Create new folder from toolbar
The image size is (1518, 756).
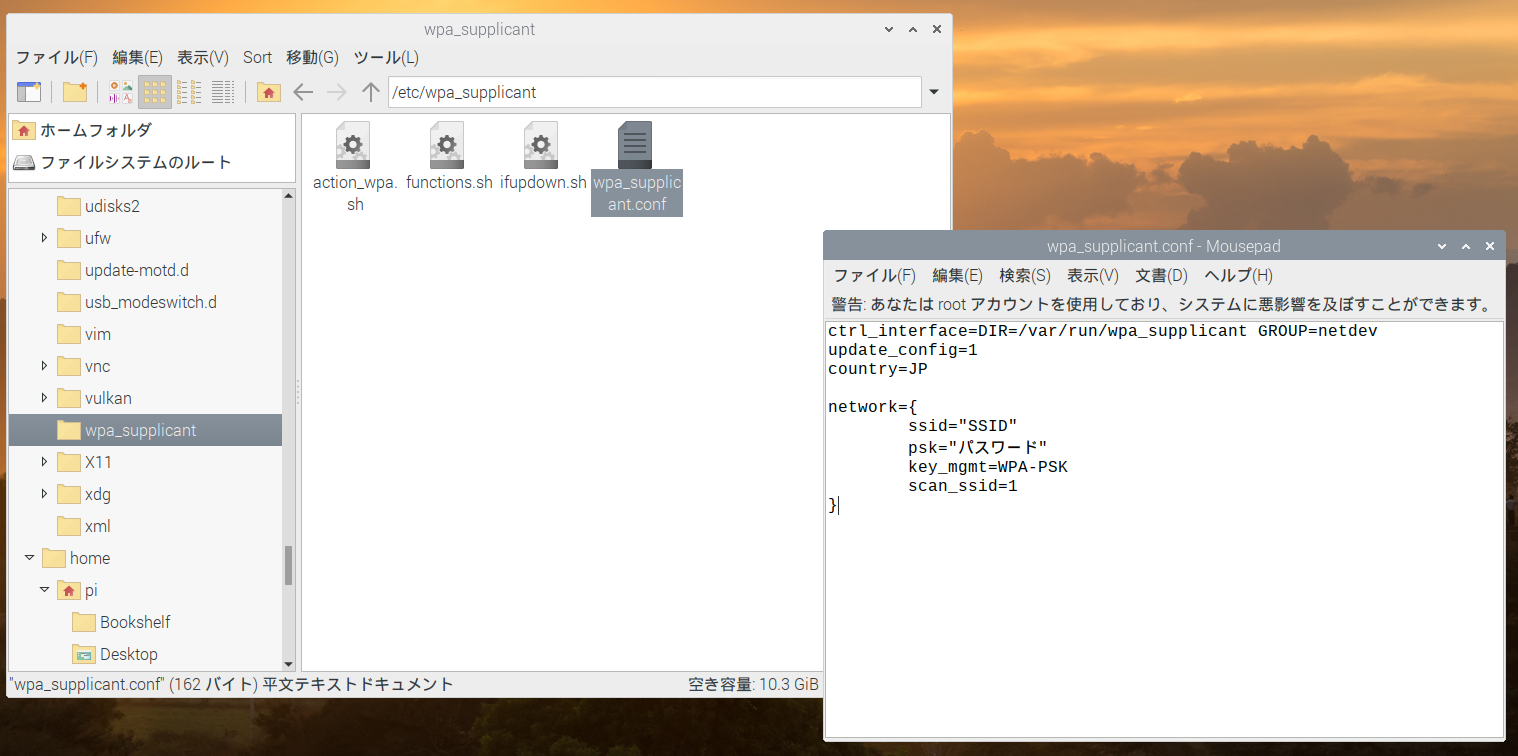coord(75,92)
